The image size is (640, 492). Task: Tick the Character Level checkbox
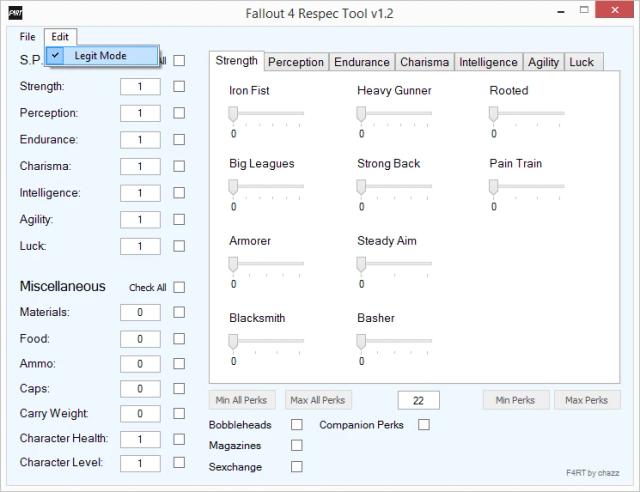179,462
